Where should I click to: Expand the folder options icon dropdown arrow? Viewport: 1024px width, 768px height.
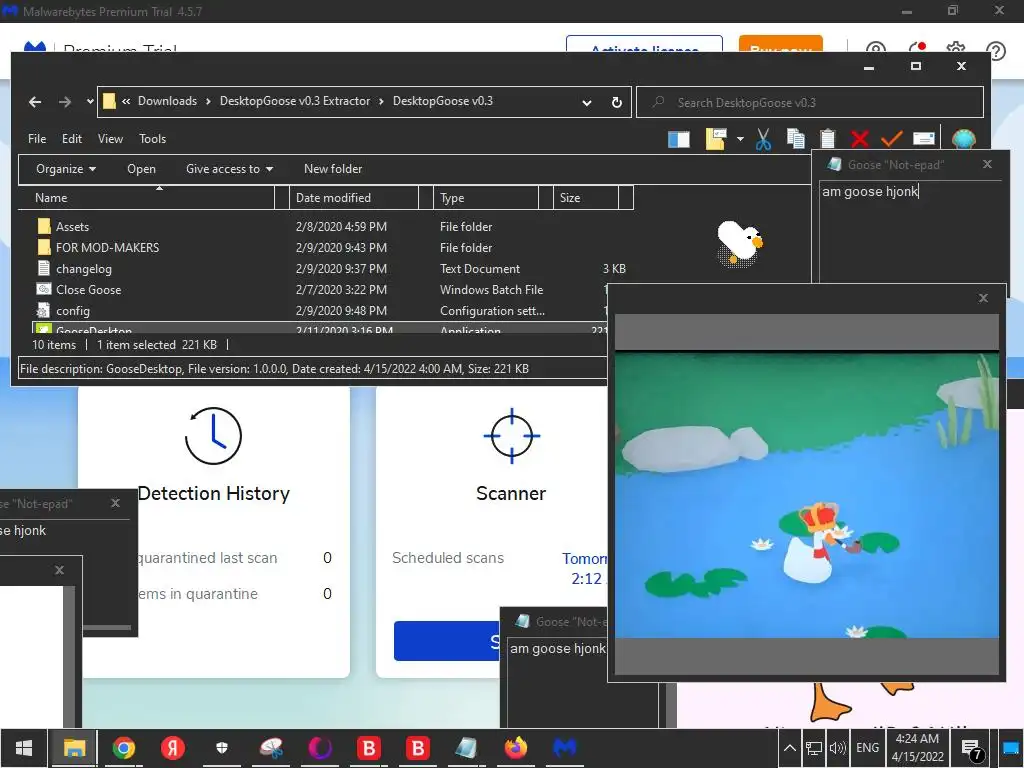[740, 138]
